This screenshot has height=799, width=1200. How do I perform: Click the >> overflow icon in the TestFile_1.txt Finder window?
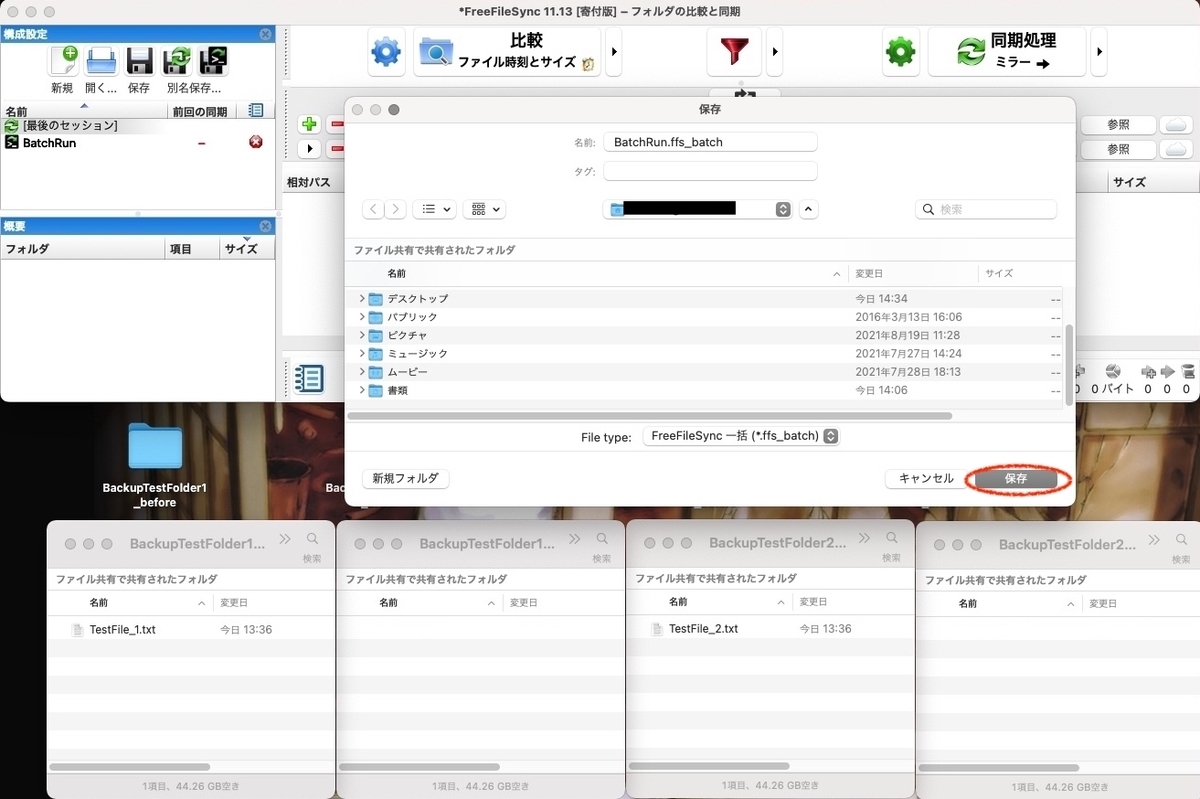coord(285,538)
